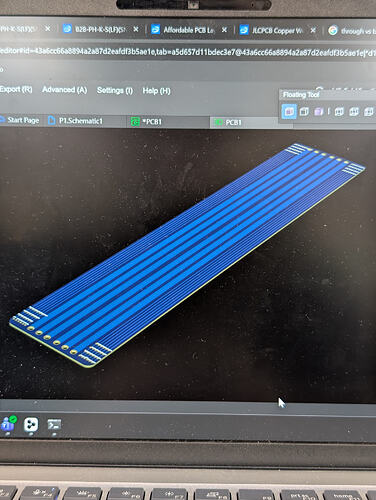Switch to the JLCPCB Copper browser tab
Viewport: 376px width, 500px height.
[272, 30]
